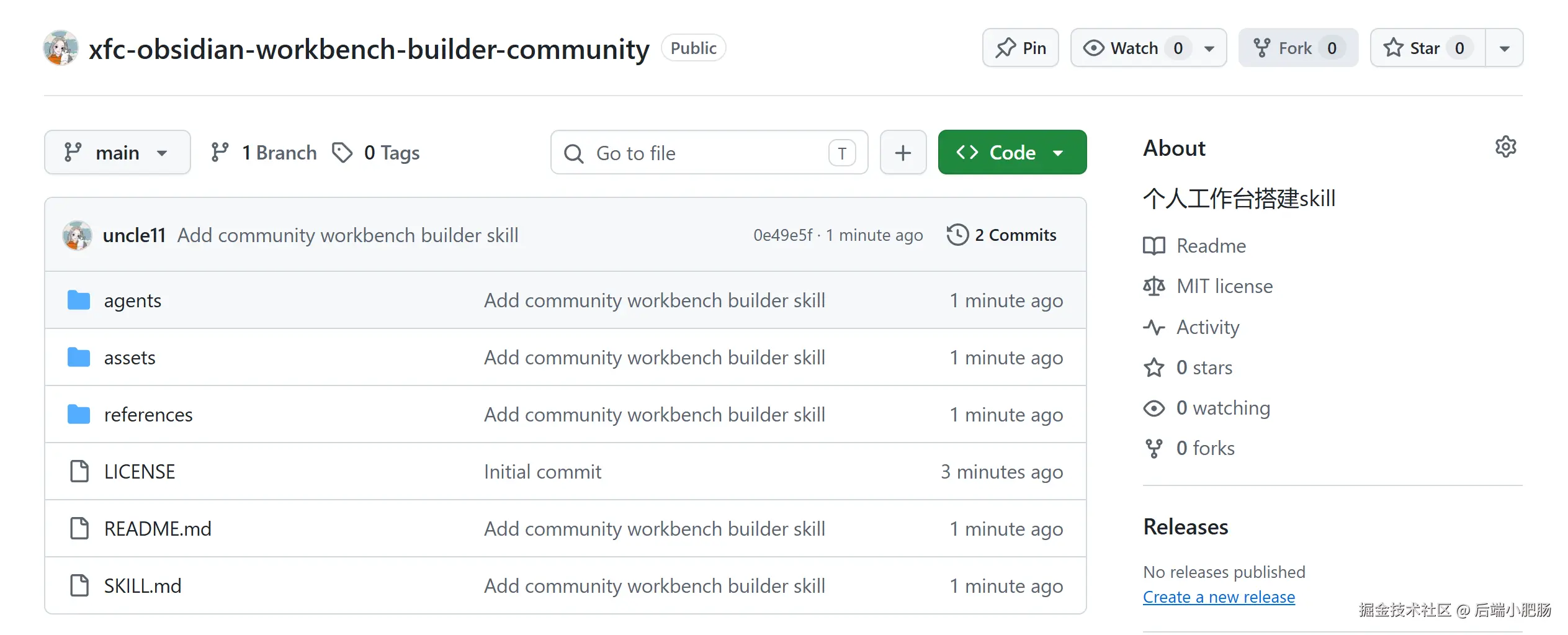Open the uncle11 profile link
Screen dimensions: 1568x635
(x=134, y=235)
